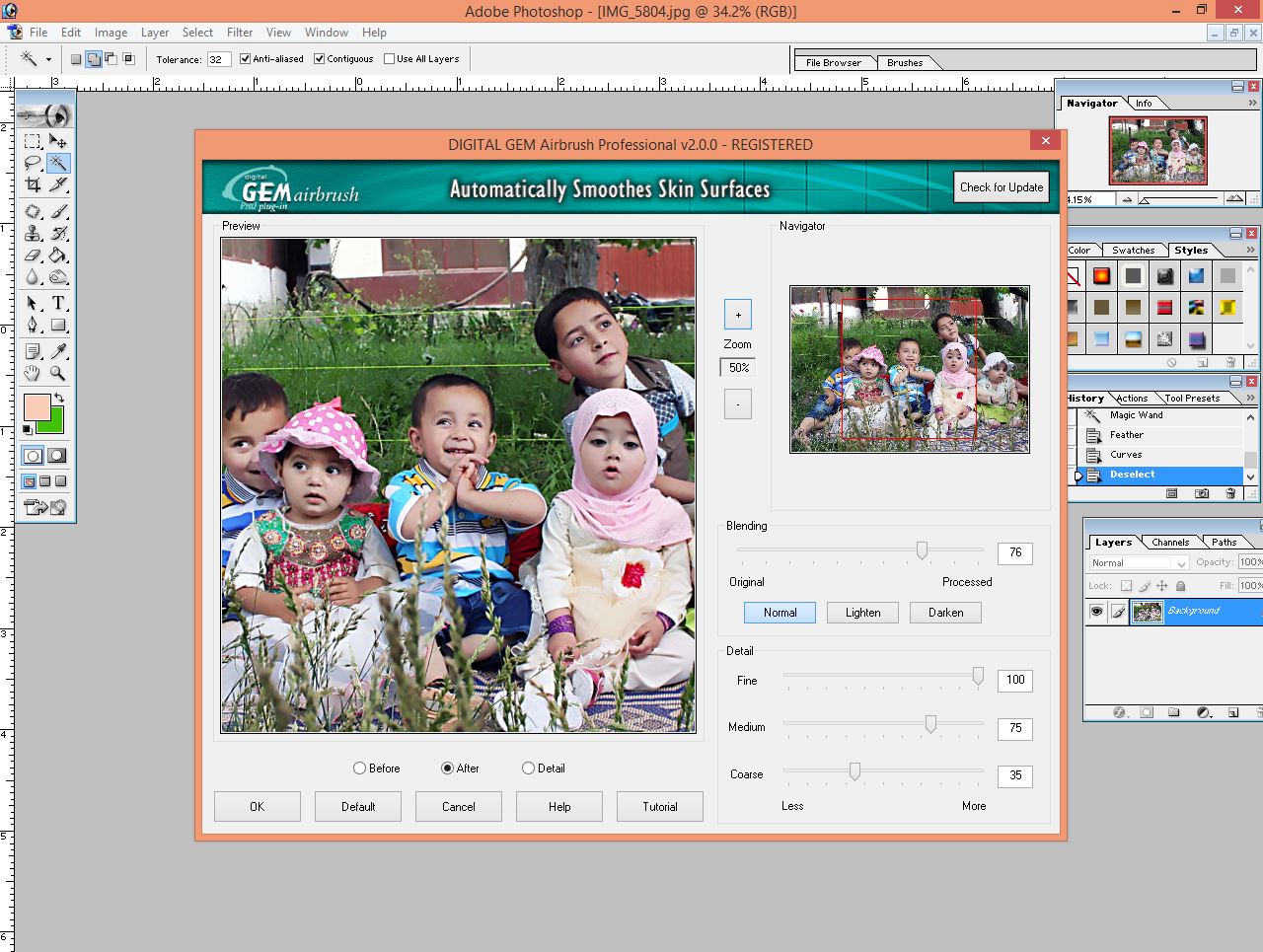This screenshot has height=952, width=1263.
Task: Switch to the Channels tab
Action: point(1170,542)
